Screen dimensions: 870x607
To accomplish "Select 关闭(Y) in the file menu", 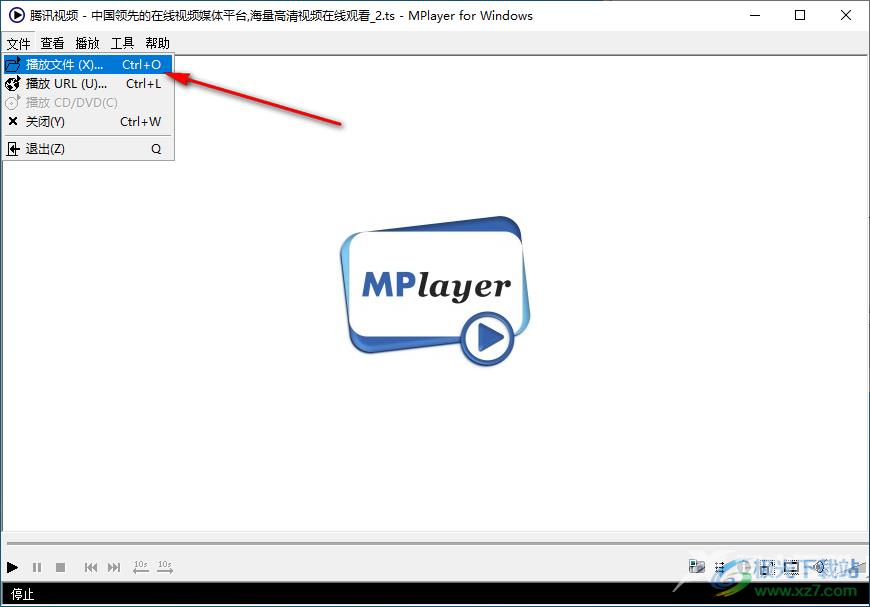I will (88, 122).
